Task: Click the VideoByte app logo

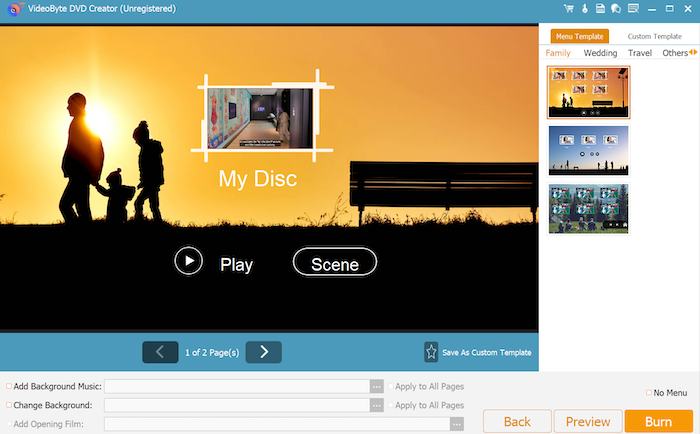Action: (x=15, y=8)
